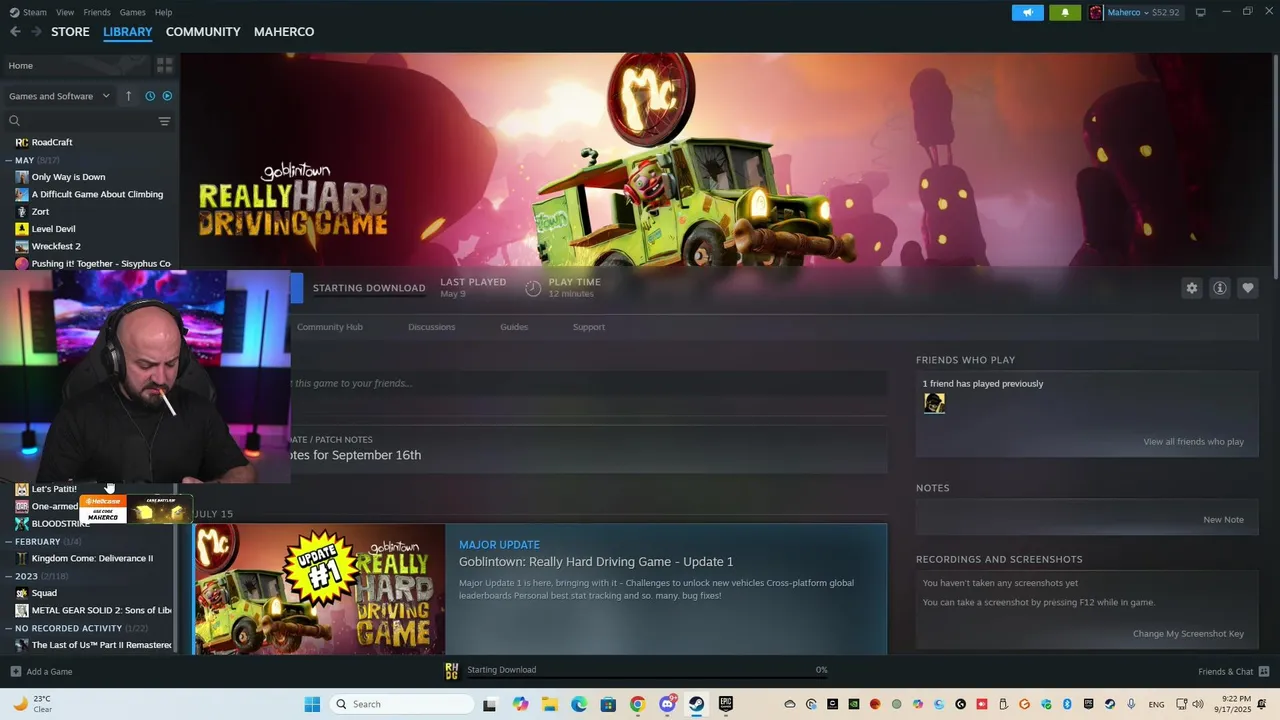
Task: Click View all friends who play
Action: [x=1193, y=442]
